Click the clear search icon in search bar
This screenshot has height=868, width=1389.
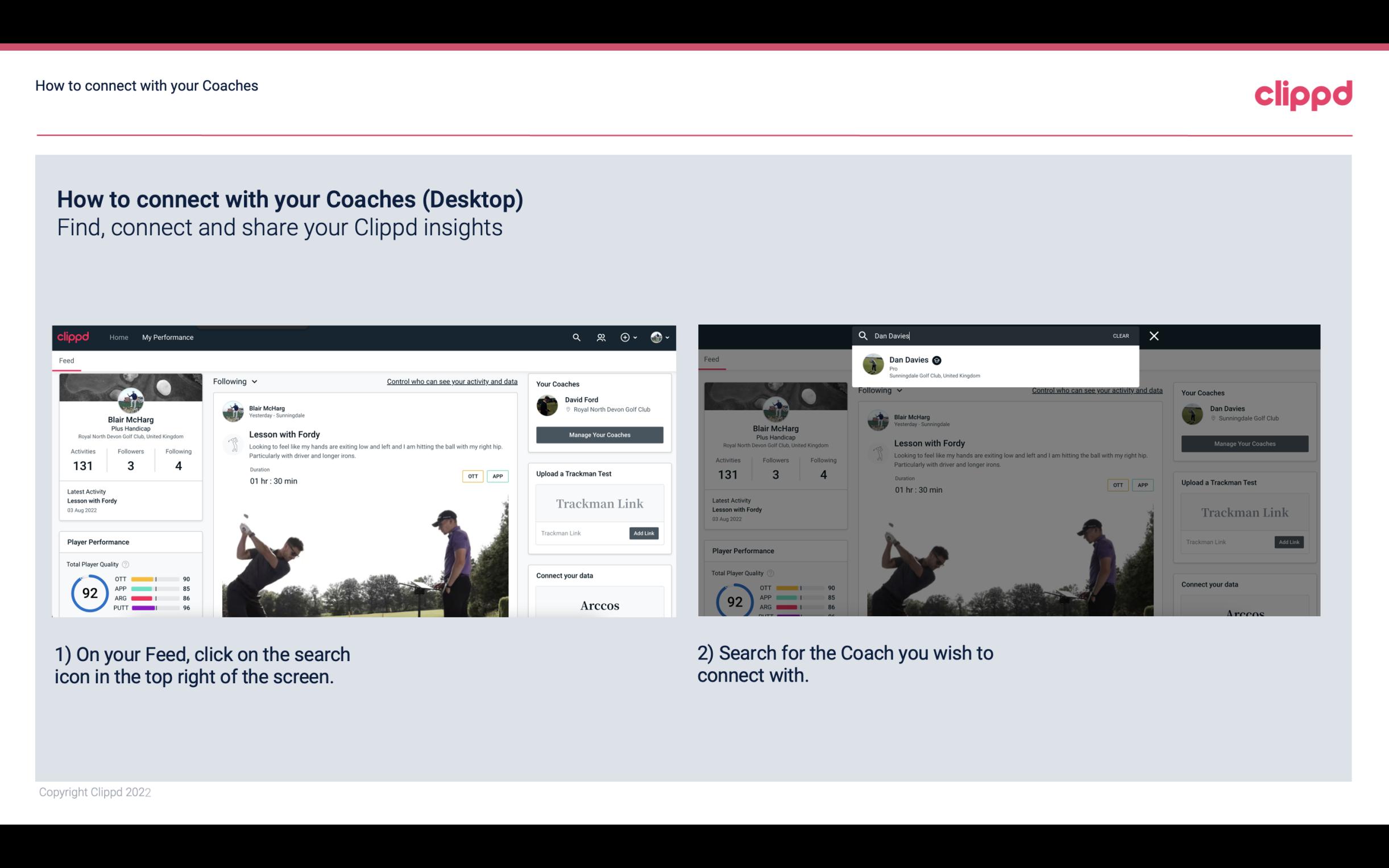1120,335
